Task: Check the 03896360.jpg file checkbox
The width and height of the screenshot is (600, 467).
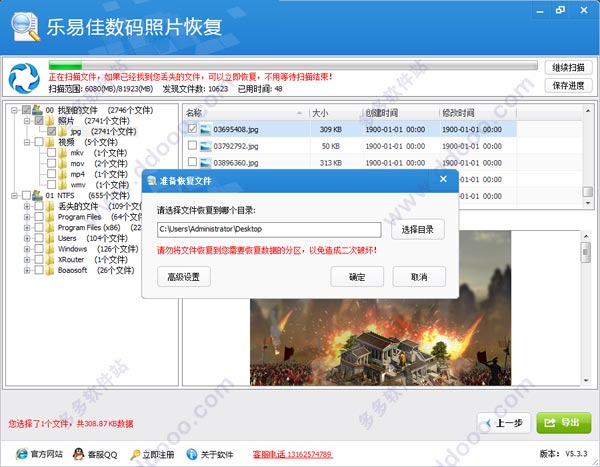Action: point(192,162)
